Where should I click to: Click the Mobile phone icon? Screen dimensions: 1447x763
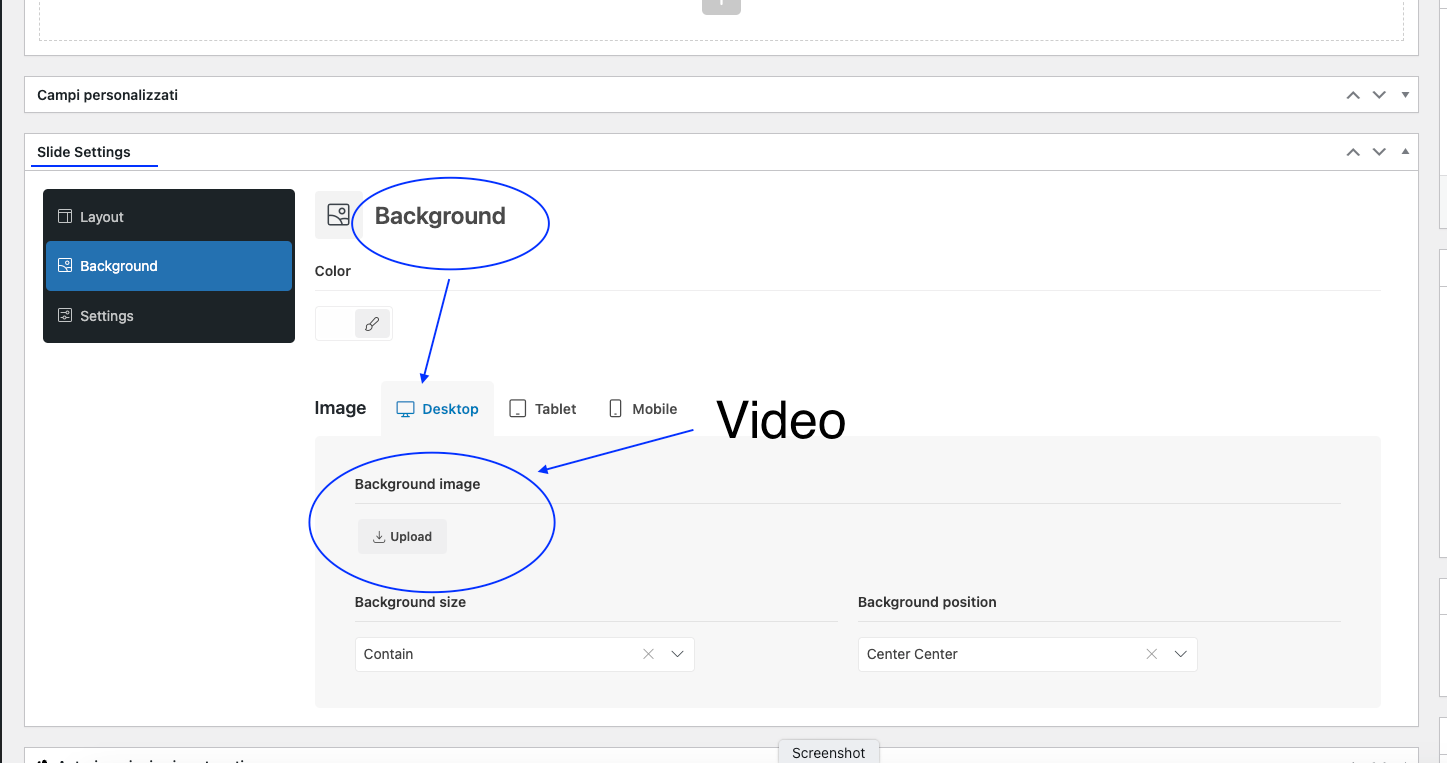point(616,408)
